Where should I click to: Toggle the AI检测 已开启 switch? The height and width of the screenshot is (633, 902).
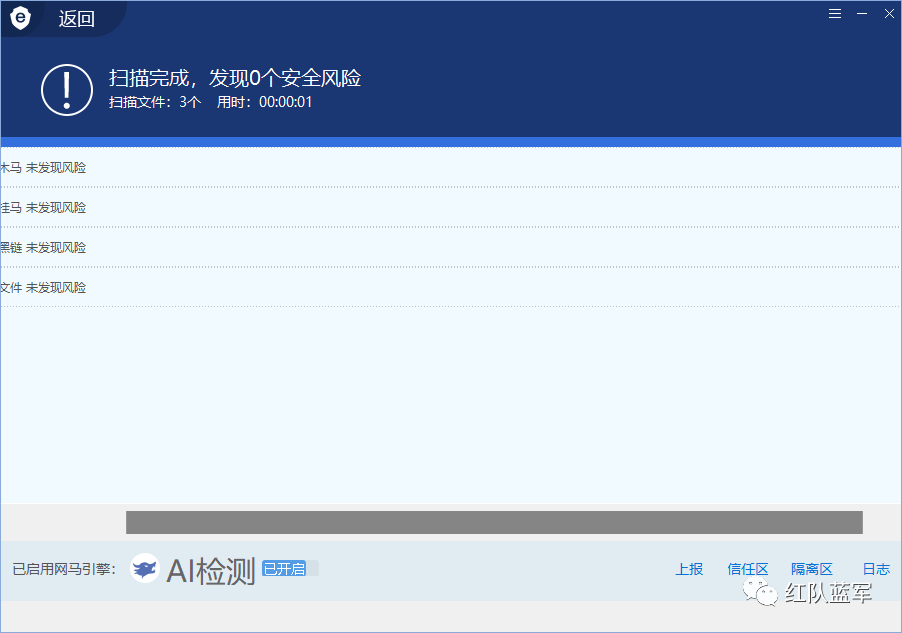(x=290, y=569)
